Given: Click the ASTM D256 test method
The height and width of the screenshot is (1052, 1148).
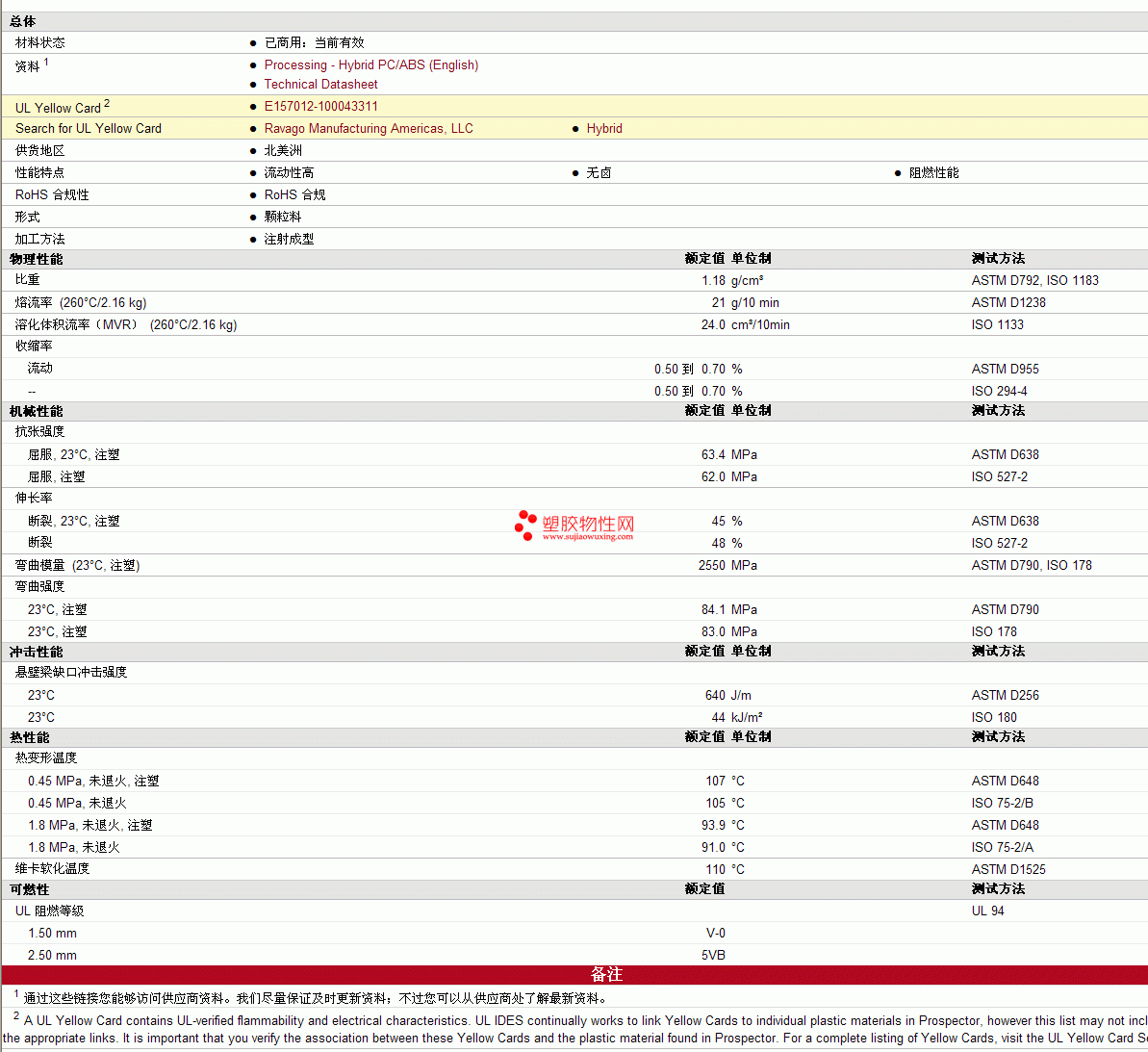Looking at the screenshot, I should tap(1005, 696).
